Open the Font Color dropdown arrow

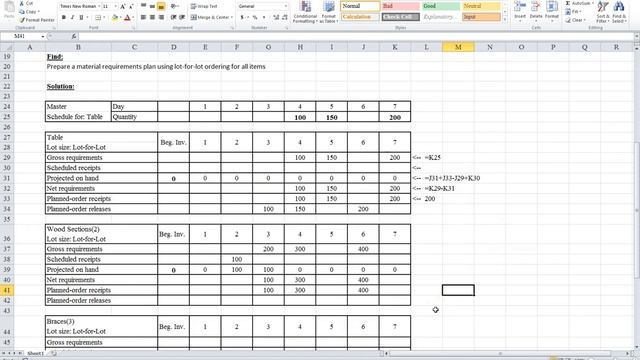click(133, 18)
